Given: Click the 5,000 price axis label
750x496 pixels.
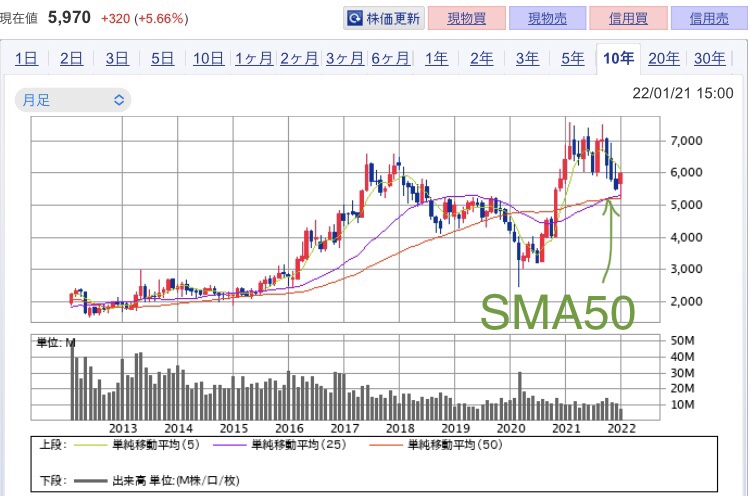Looking at the screenshot, I should pos(686,205).
